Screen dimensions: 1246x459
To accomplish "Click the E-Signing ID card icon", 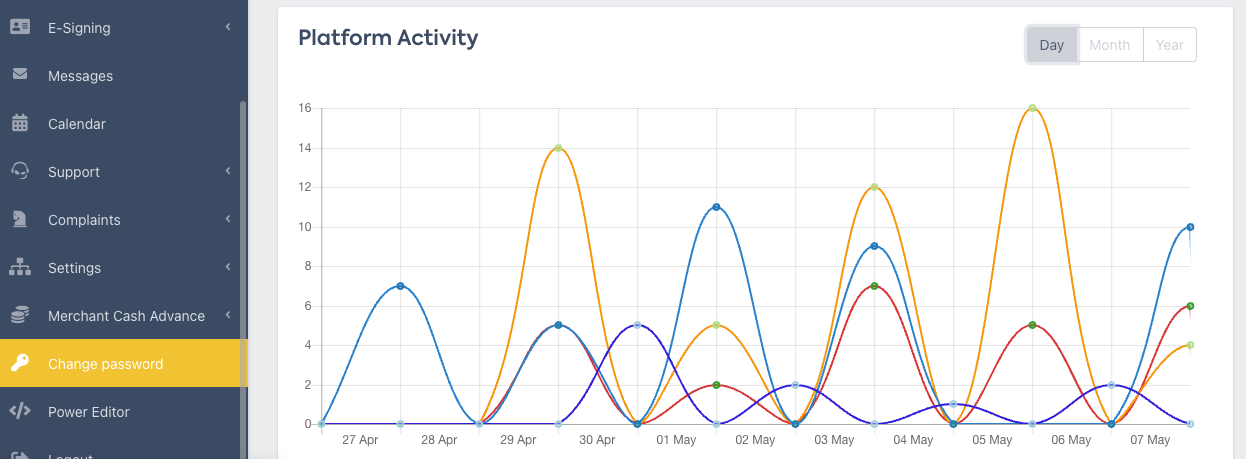I will pyautogui.click(x=20, y=28).
